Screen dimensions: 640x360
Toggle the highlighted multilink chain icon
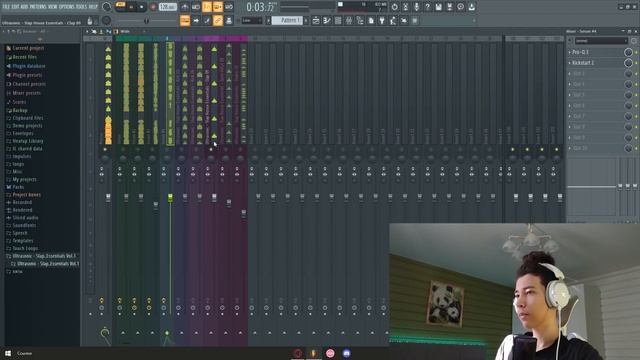click(x=218, y=20)
